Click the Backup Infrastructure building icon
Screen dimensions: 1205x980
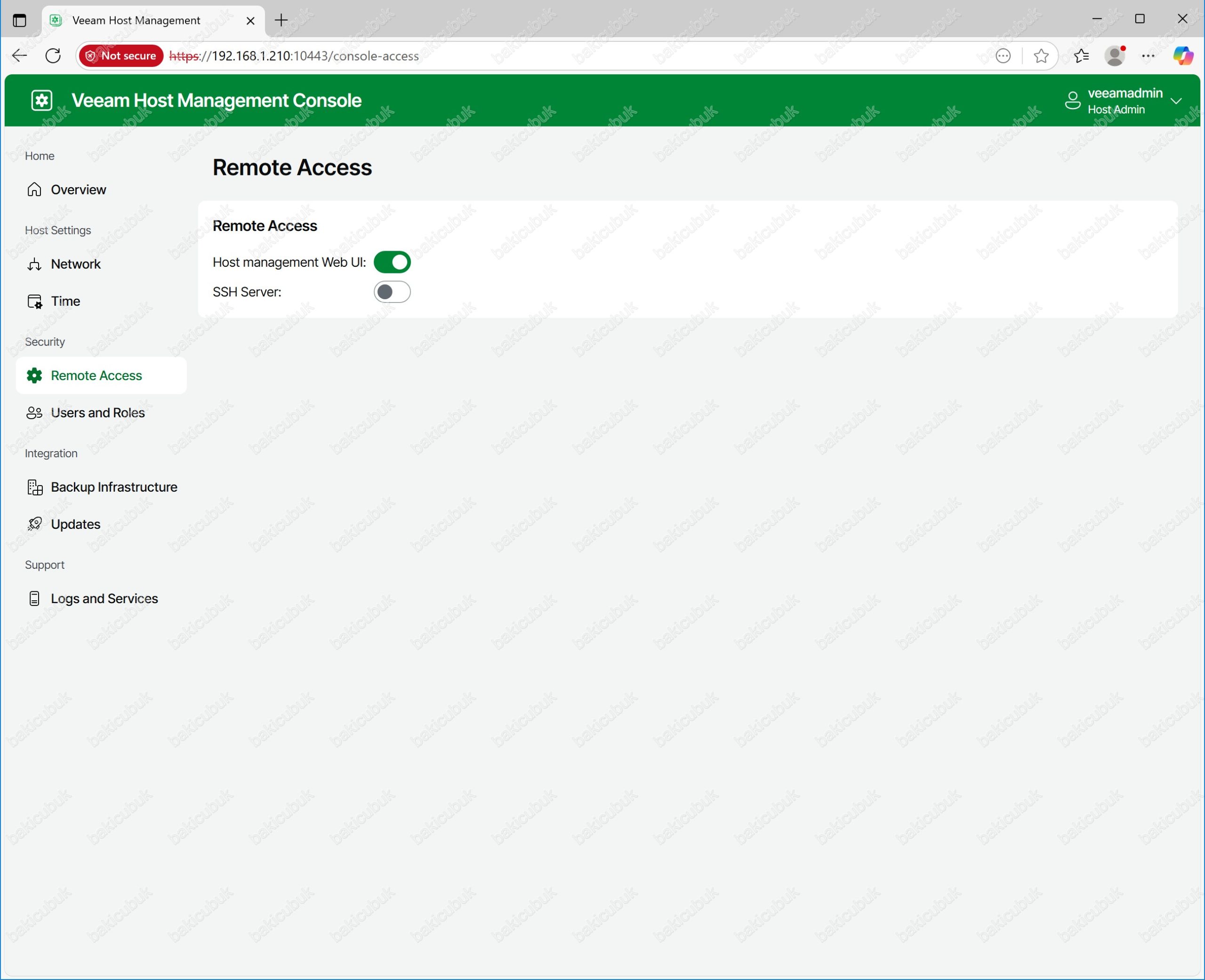[35, 488]
